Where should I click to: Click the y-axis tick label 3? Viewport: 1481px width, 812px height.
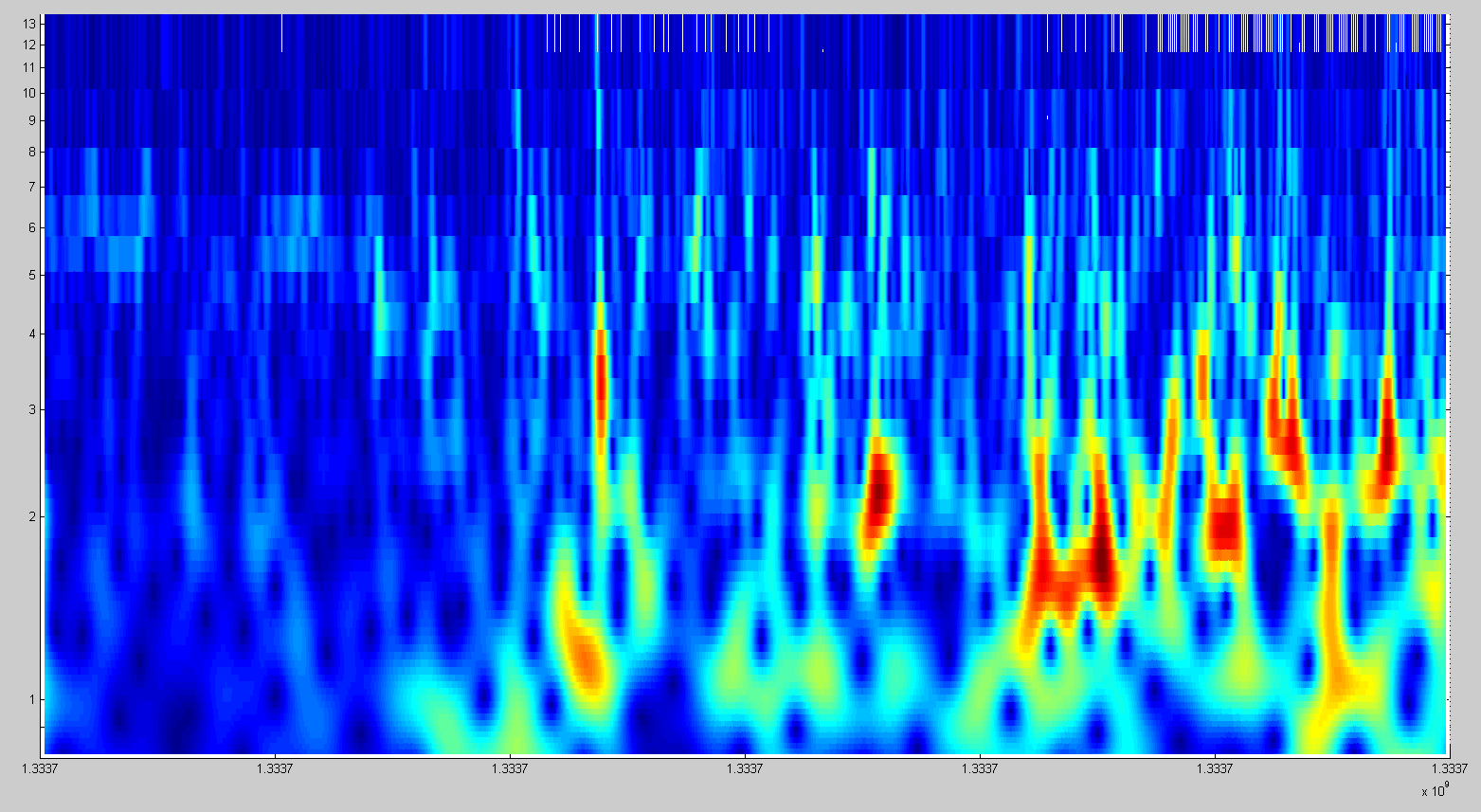tap(32, 409)
